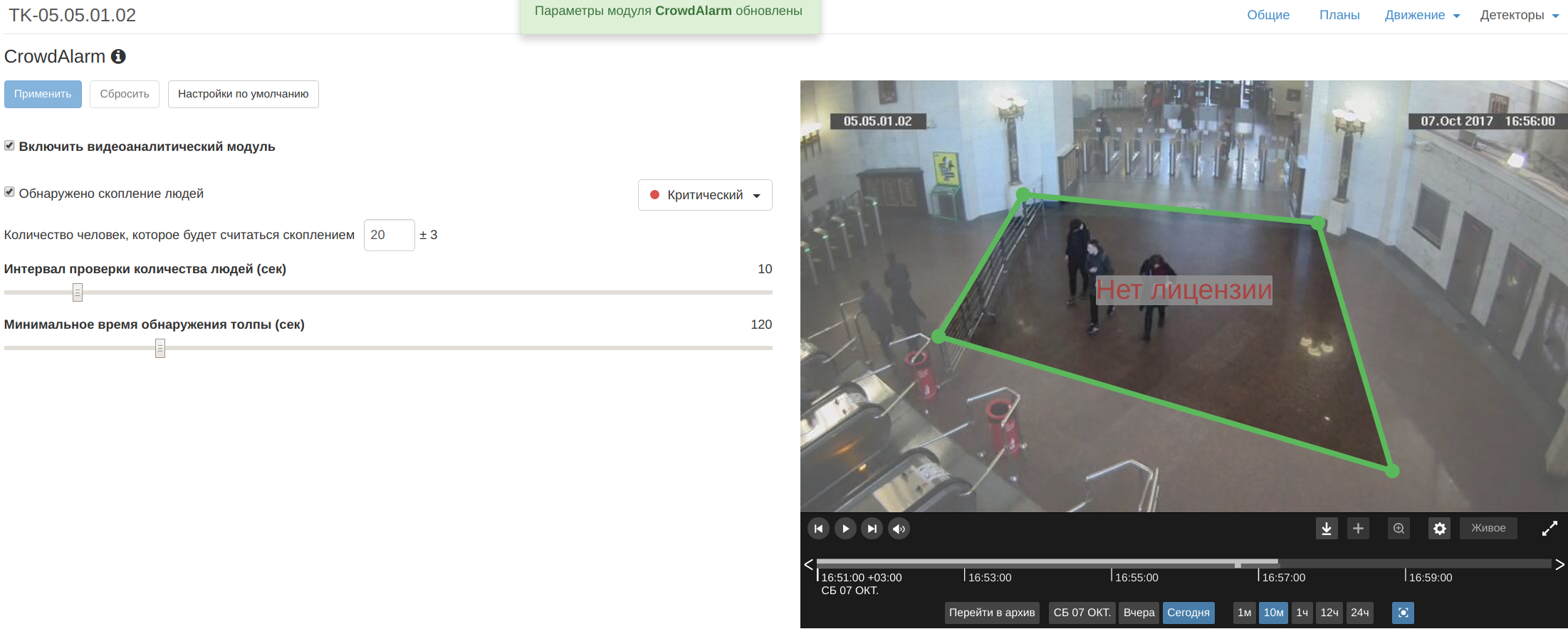Click the TK-05.05.01.02 camera title
The width and height of the screenshot is (1568, 629).
[x=72, y=15]
